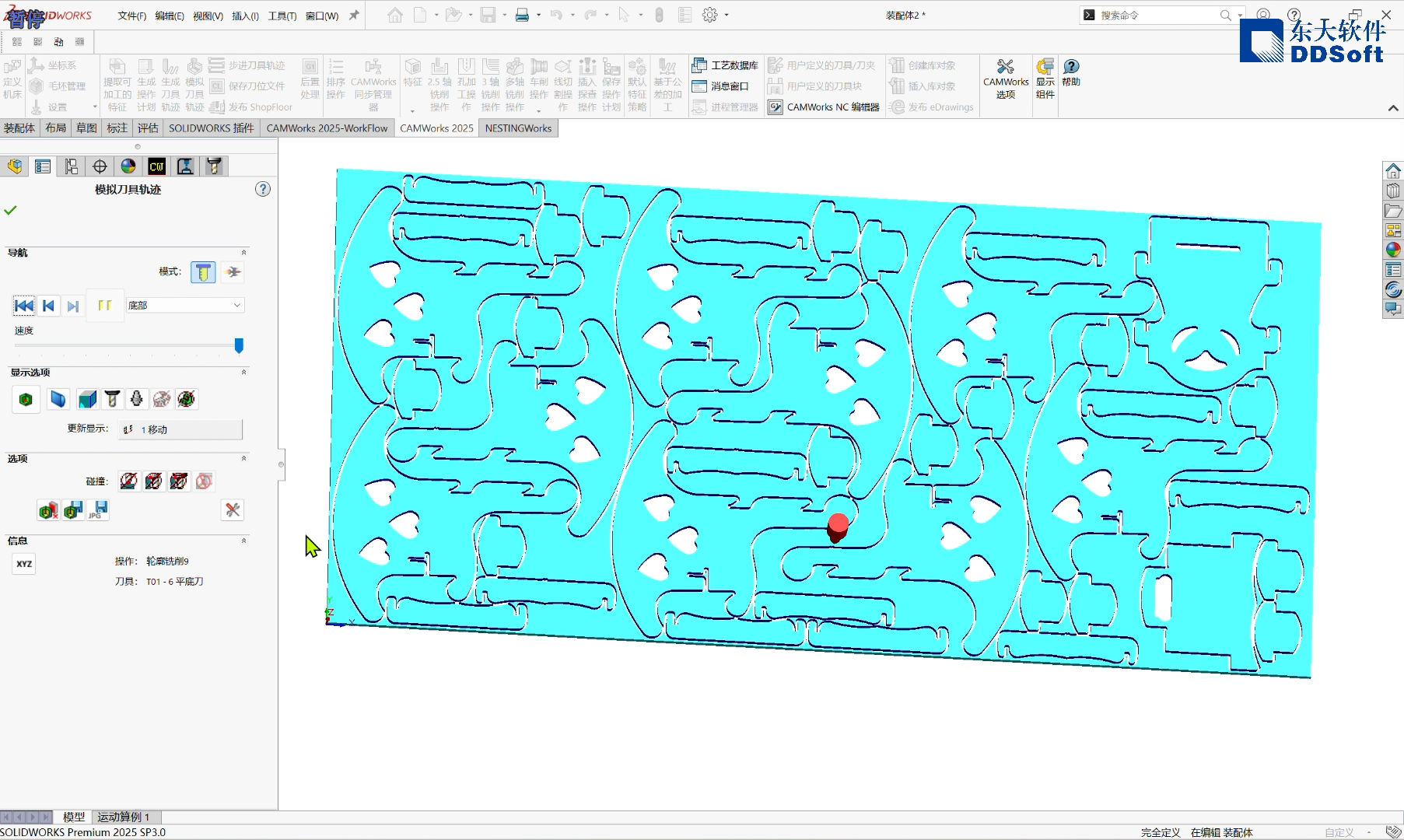Step back one move in simulation
This screenshot has width=1404, height=840.
pyautogui.click(x=48, y=306)
